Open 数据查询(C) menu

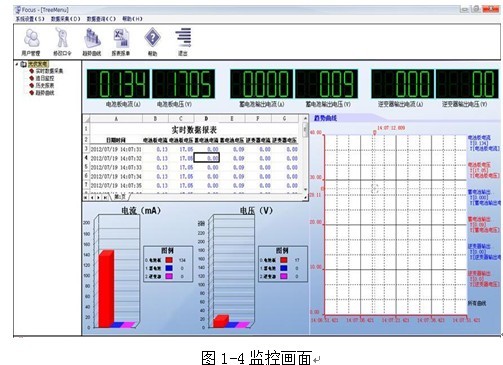[101, 19]
